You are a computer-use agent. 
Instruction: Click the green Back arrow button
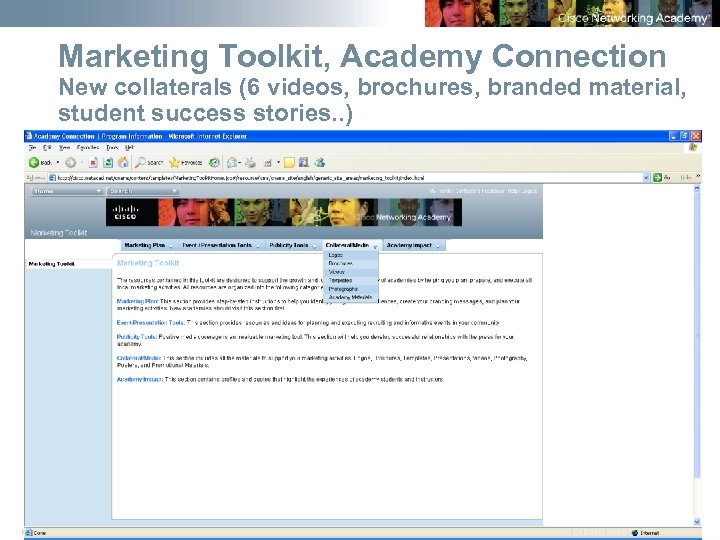click(34, 162)
